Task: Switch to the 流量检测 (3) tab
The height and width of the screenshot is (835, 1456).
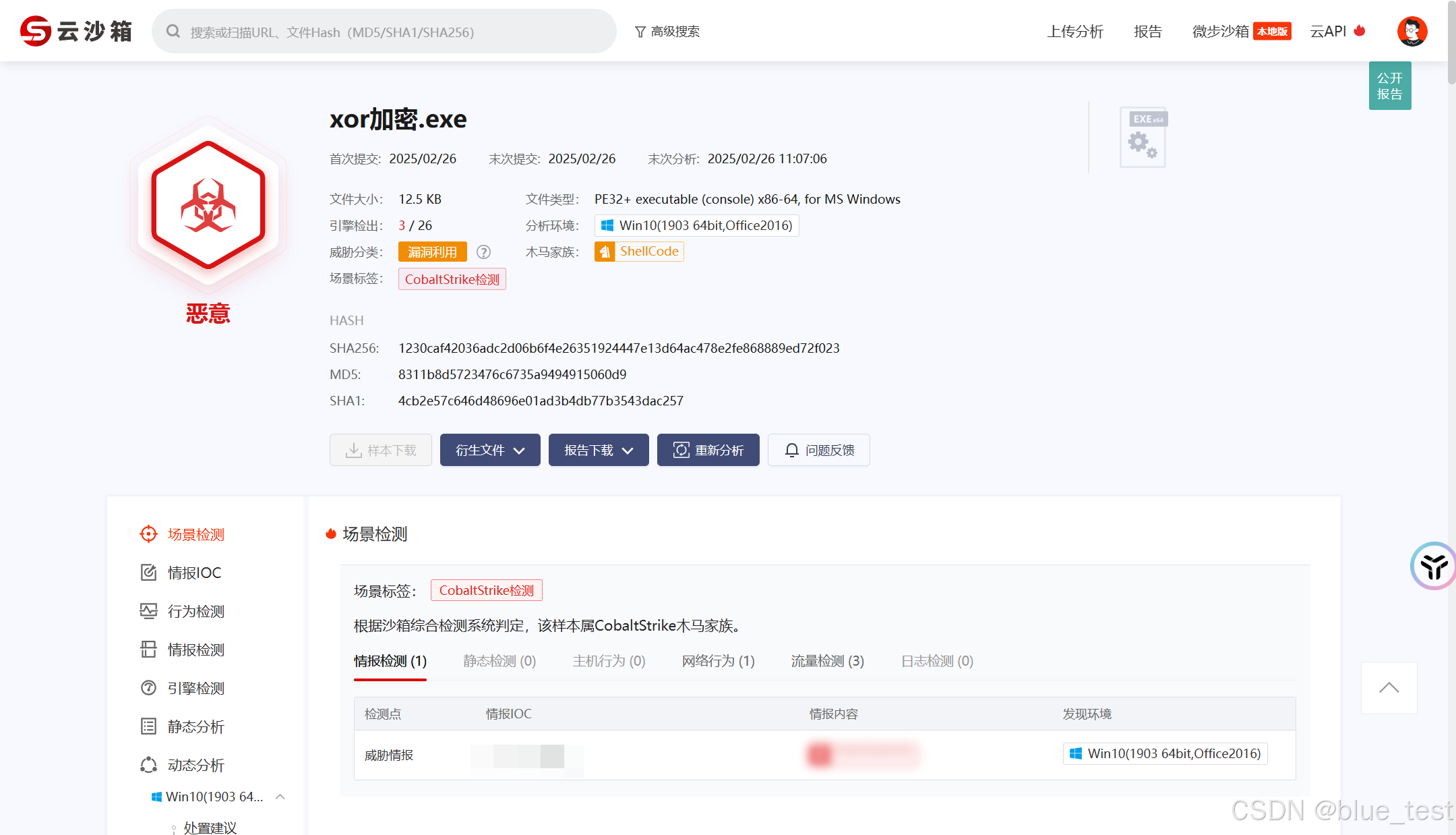Action: 827,661
